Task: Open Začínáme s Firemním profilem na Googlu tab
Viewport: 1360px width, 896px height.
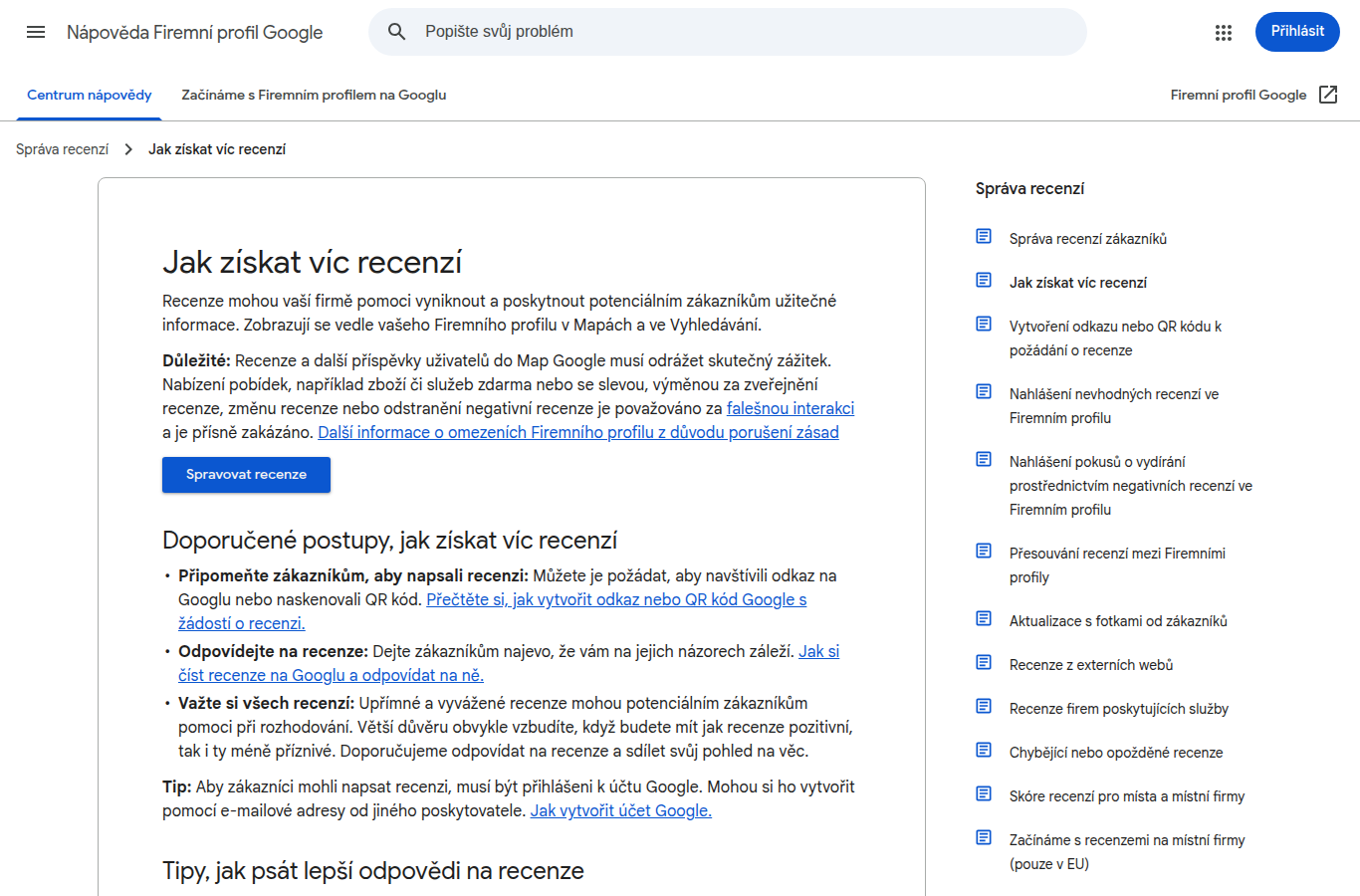Action: 314,96
